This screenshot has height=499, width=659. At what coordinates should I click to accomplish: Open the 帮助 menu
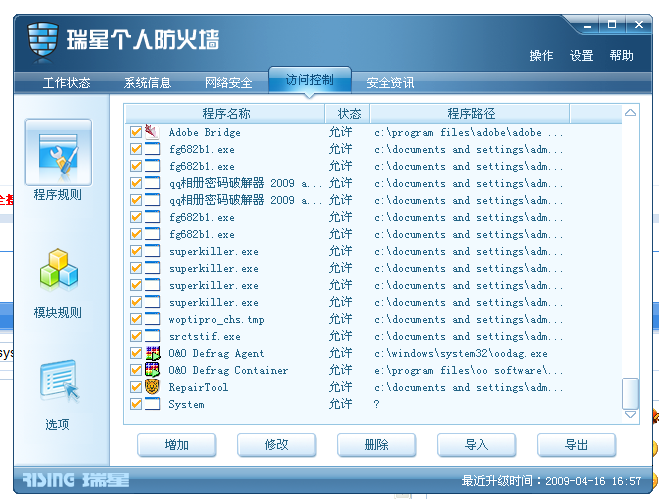[622, 55]
